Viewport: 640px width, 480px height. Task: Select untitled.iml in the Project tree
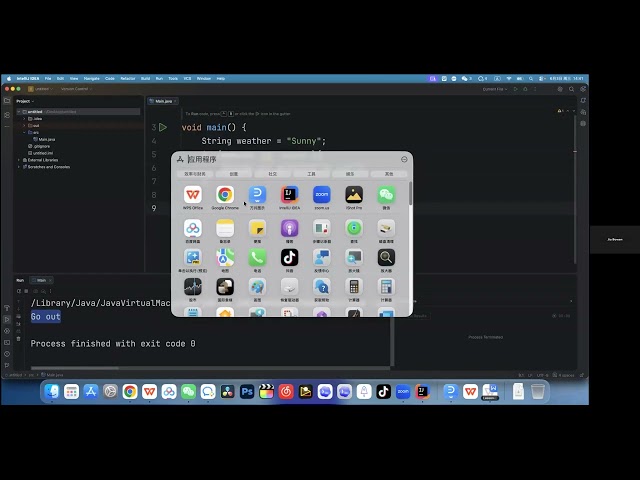click(40, 153)
